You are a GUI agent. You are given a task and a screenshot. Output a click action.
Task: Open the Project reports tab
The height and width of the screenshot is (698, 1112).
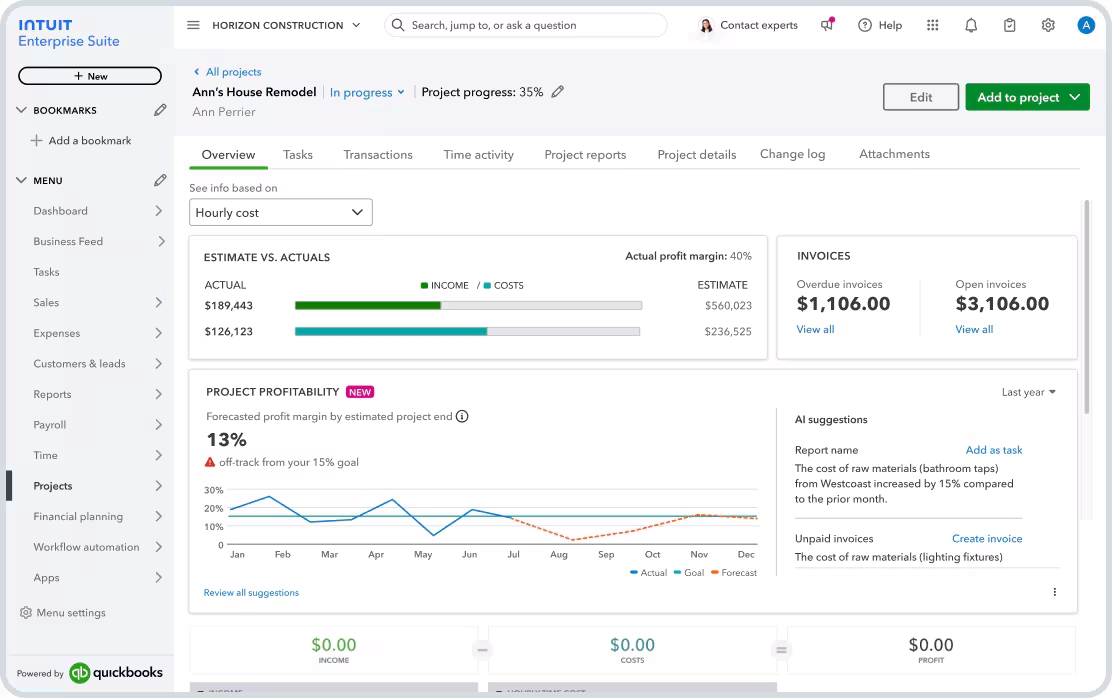click(585, 155)
